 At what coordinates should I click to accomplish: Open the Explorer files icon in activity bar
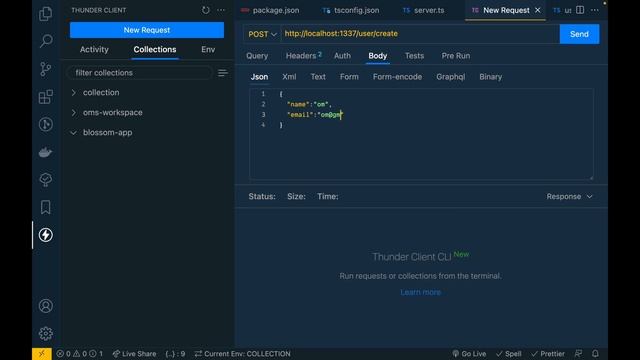point(45,14)
